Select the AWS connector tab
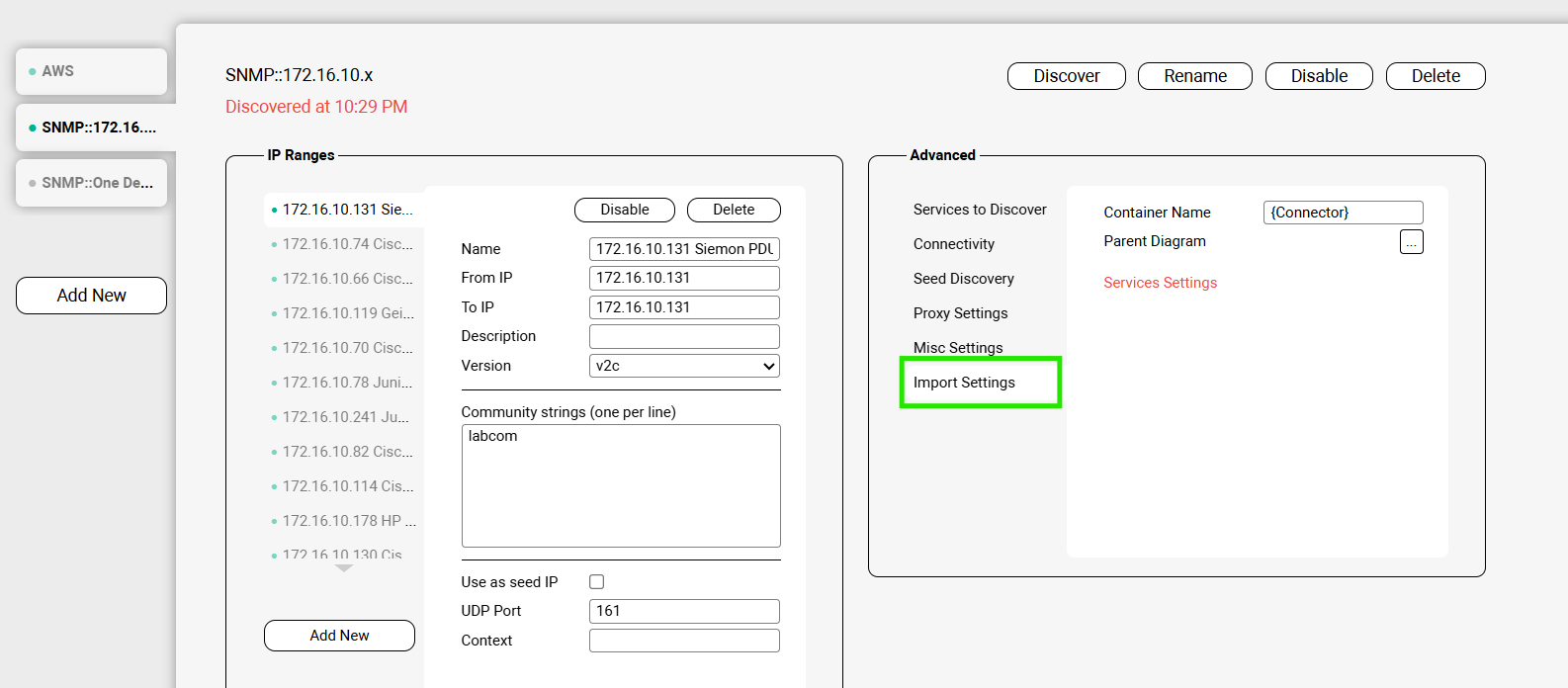This screenshot has width=1568, height=688. (x=91, y=71)
